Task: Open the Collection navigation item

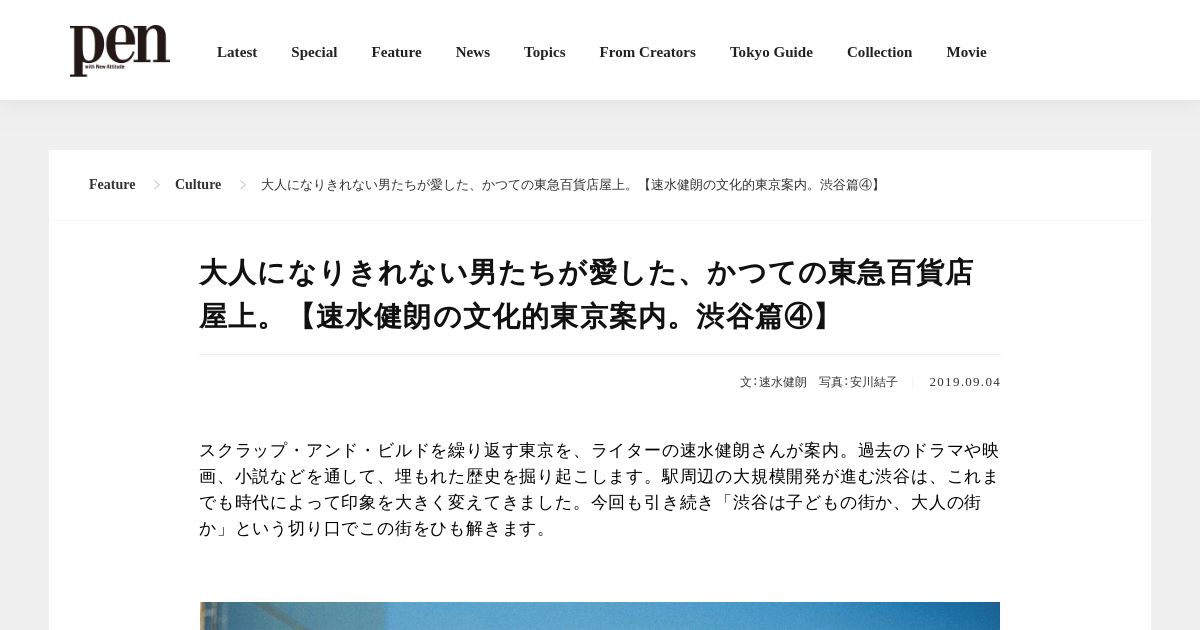Action: pos(879,52)
